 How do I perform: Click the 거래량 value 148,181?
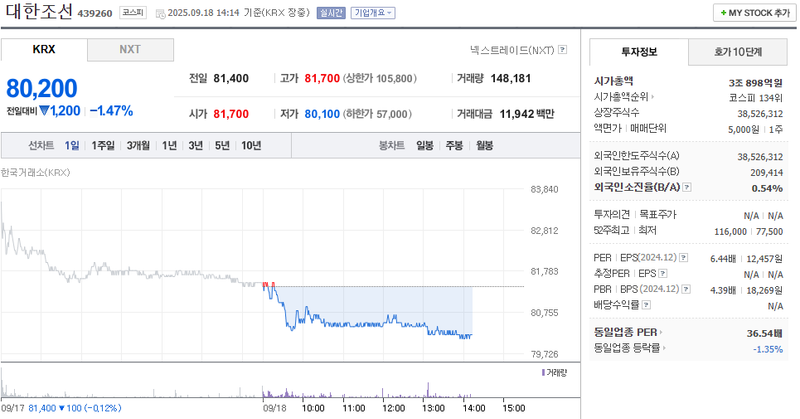tap(511, 79)
